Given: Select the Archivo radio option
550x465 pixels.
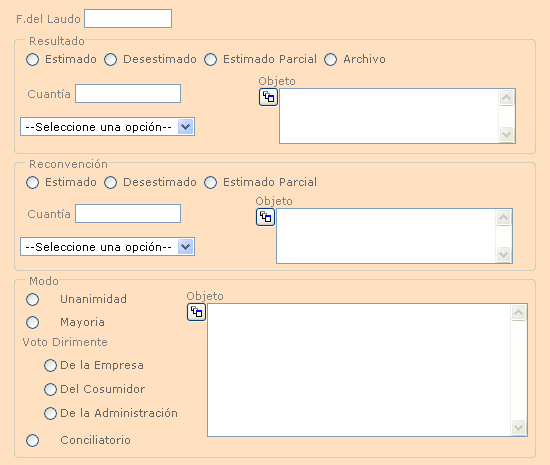Looking at the screenshot, I should tap(330, 59).
